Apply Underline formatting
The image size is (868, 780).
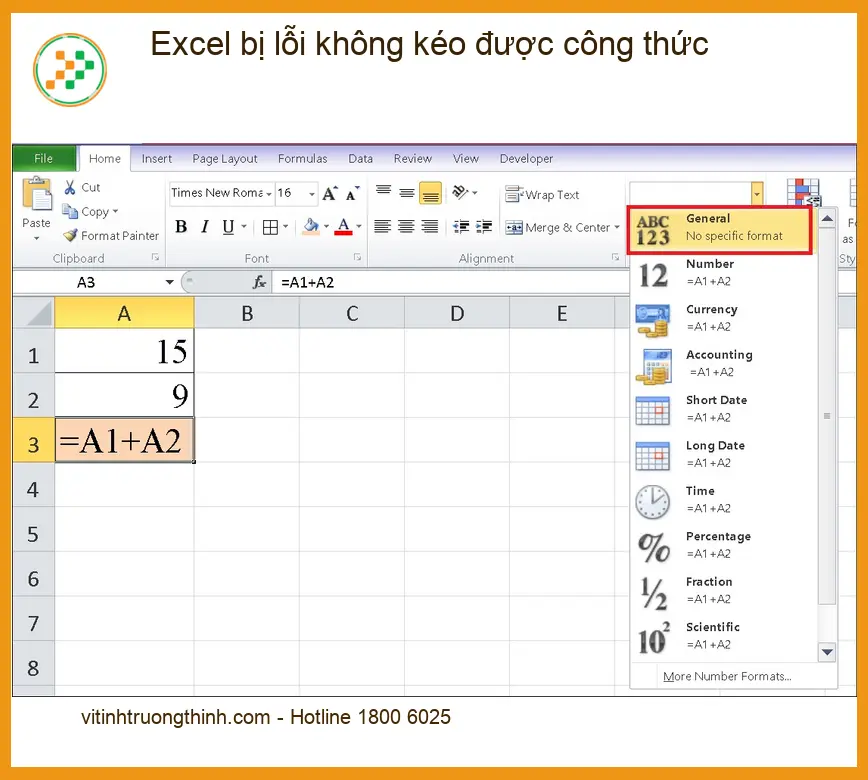(x=228, y=226)
